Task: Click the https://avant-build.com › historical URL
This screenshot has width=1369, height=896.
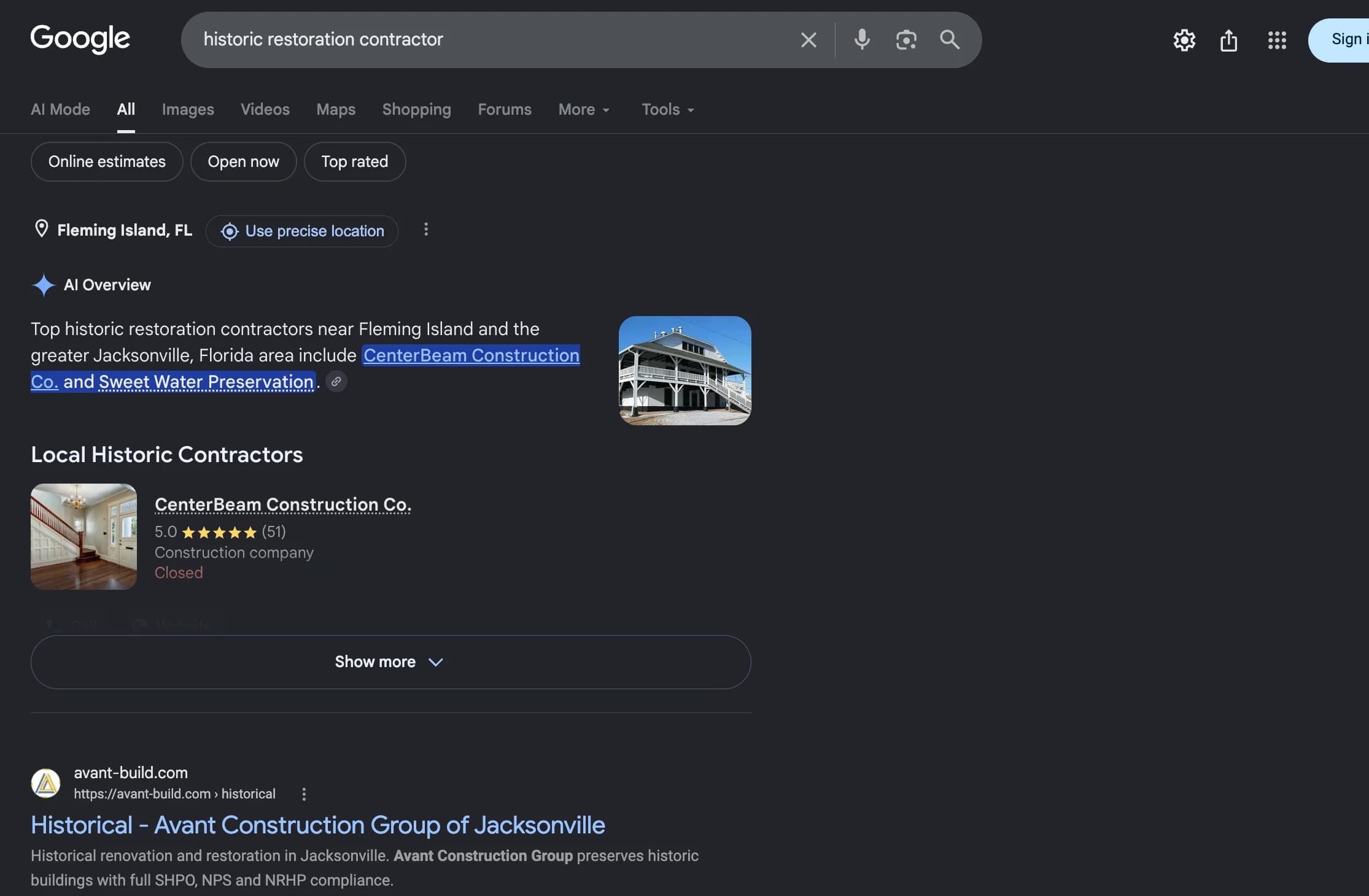Action: [x=174, y=794]
